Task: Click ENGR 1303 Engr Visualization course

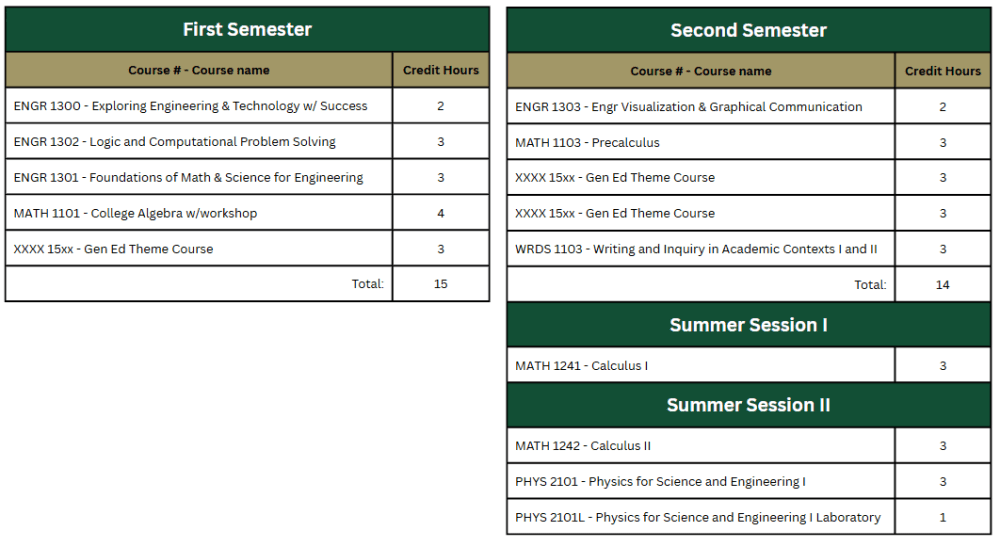Action: pos(689,107)
